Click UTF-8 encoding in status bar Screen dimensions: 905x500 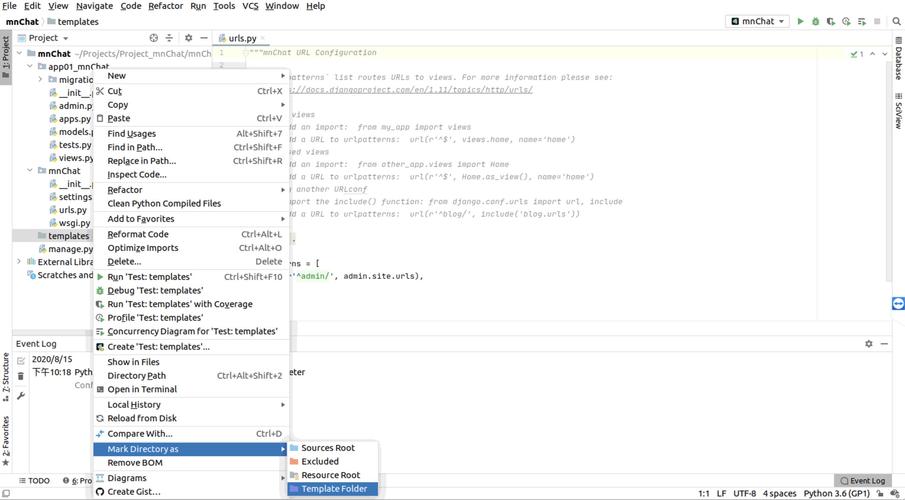[745, 494]
